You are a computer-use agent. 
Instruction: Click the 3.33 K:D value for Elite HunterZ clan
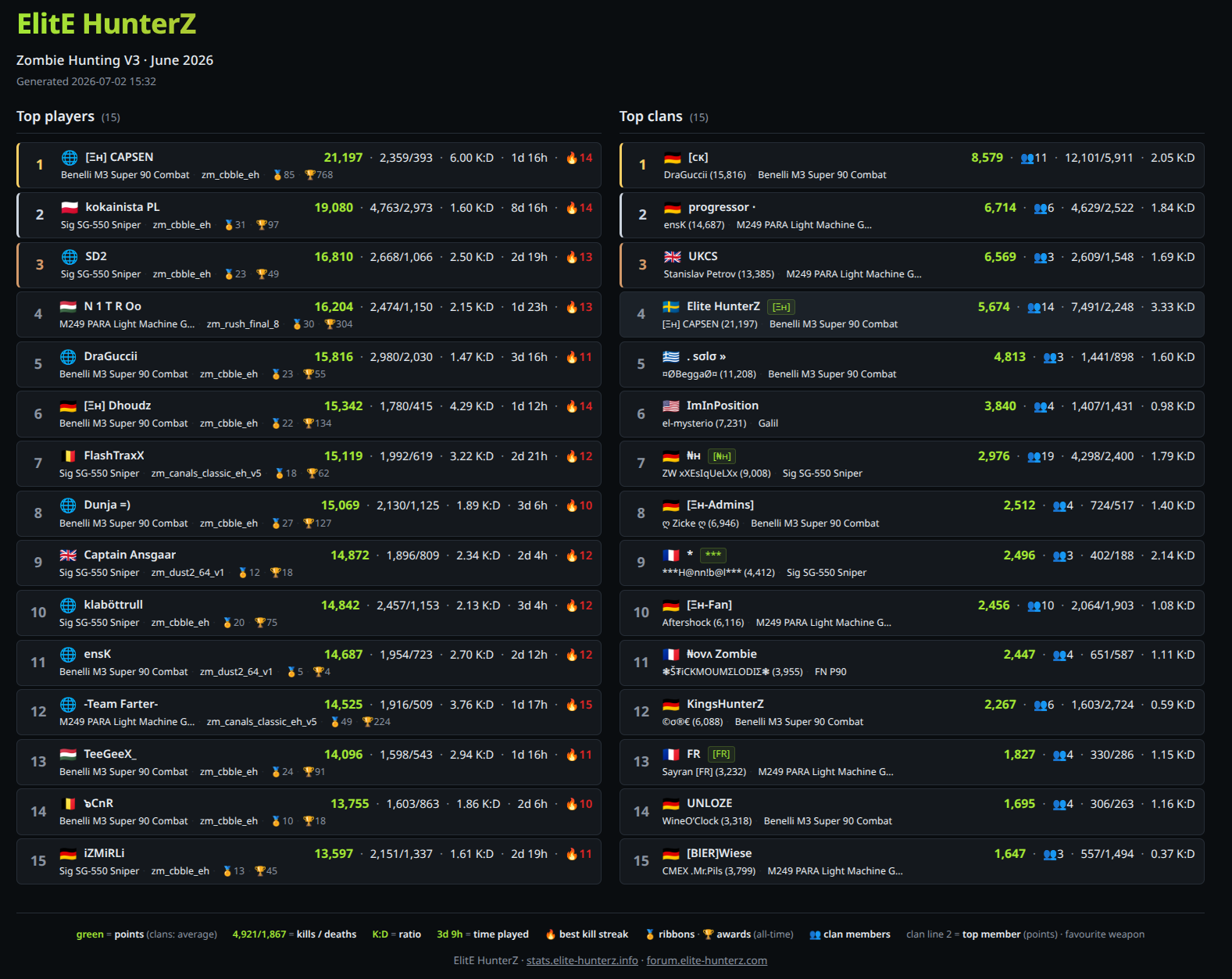click(1173, 307)
